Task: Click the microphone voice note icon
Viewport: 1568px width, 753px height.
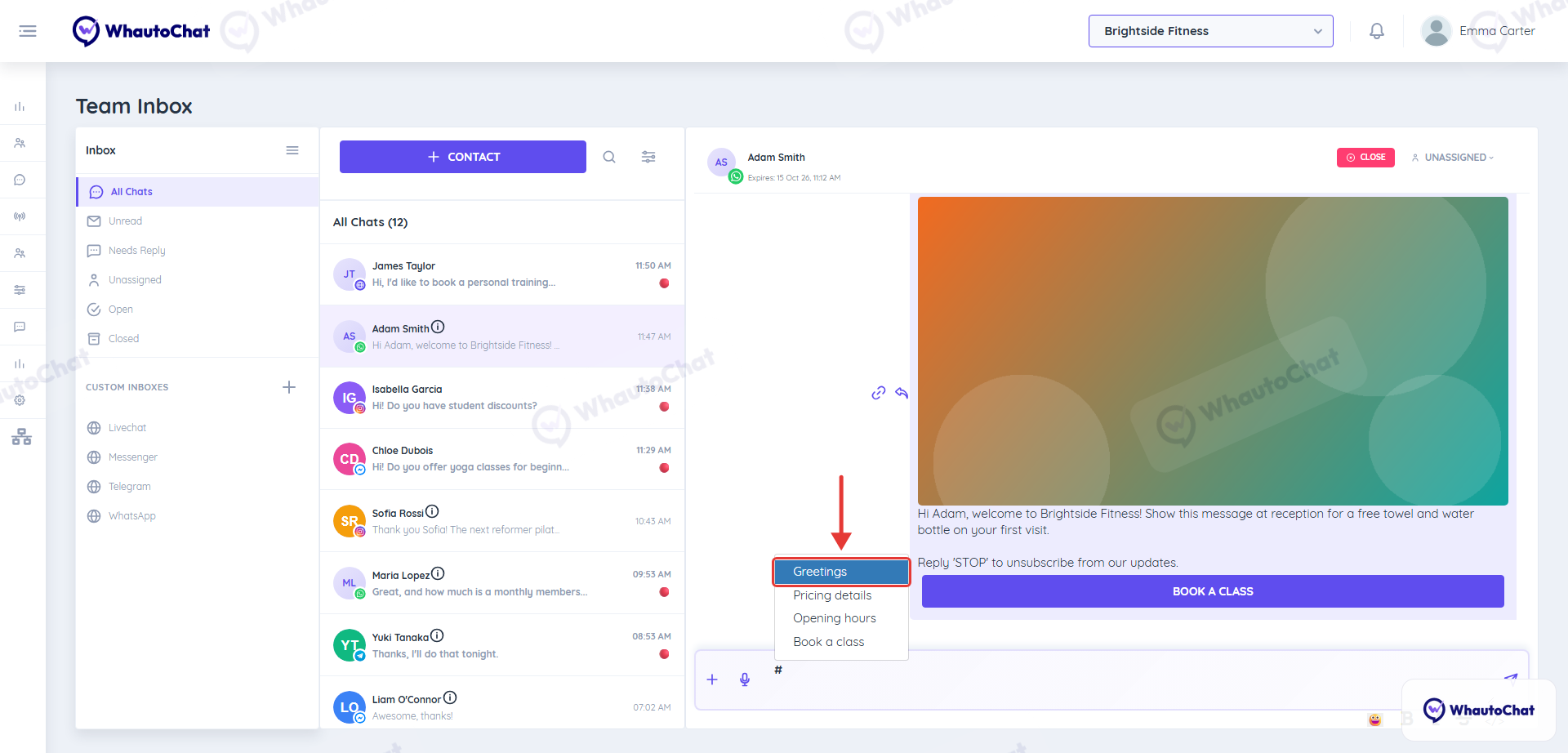Action: point(745,679)
